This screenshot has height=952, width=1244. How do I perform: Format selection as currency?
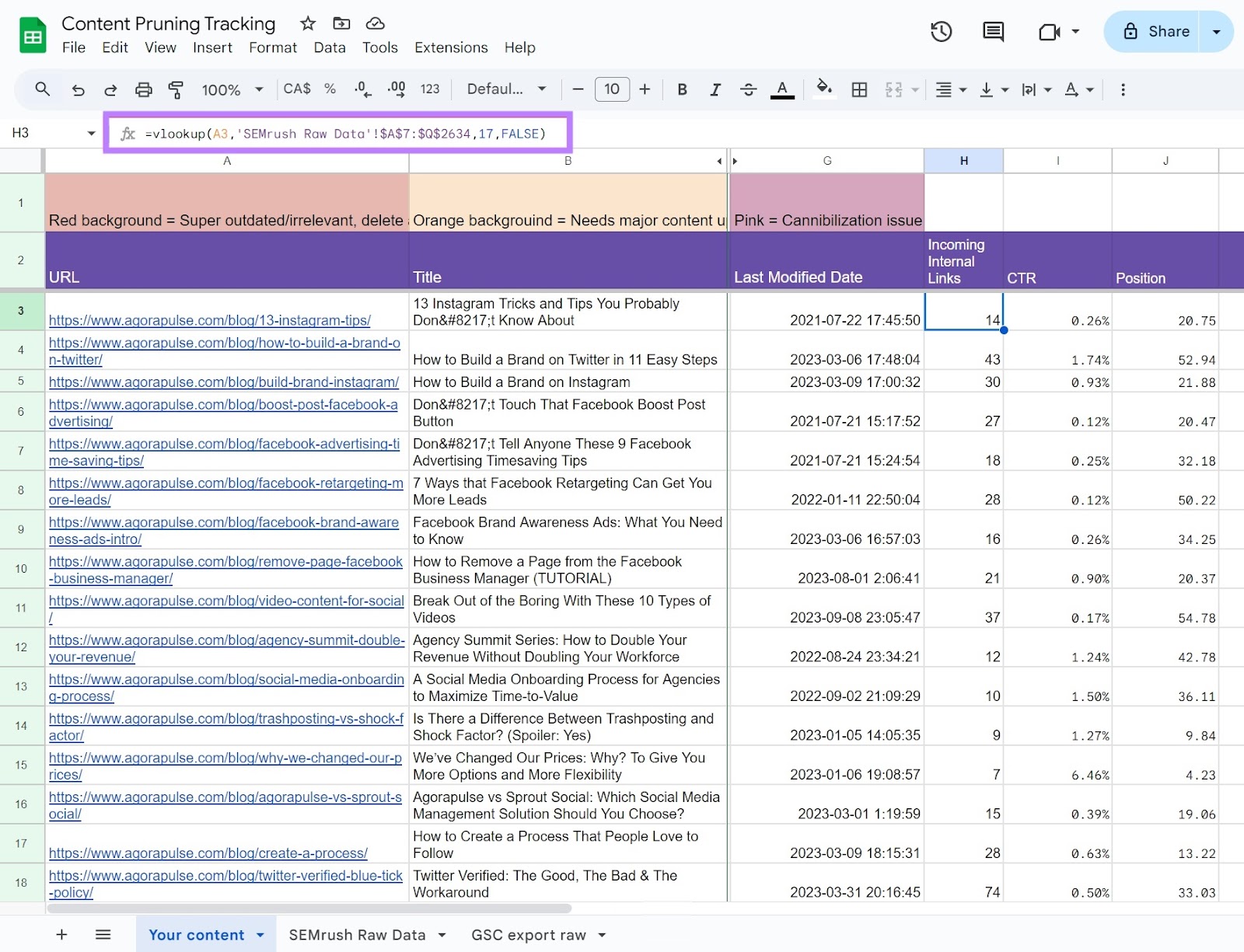pyautogui.click(x=296, y=89)
